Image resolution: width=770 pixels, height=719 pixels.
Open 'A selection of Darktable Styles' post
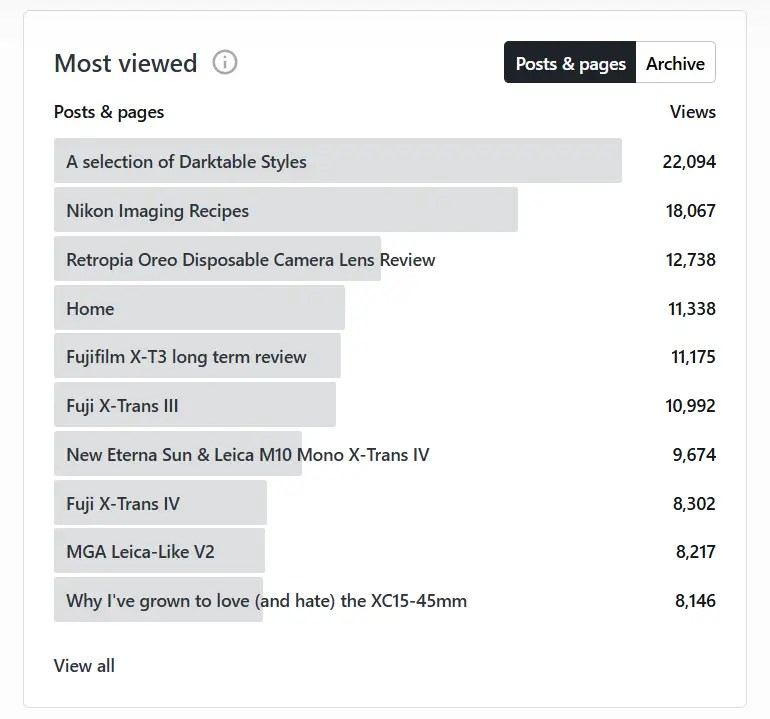click(186, 161)
